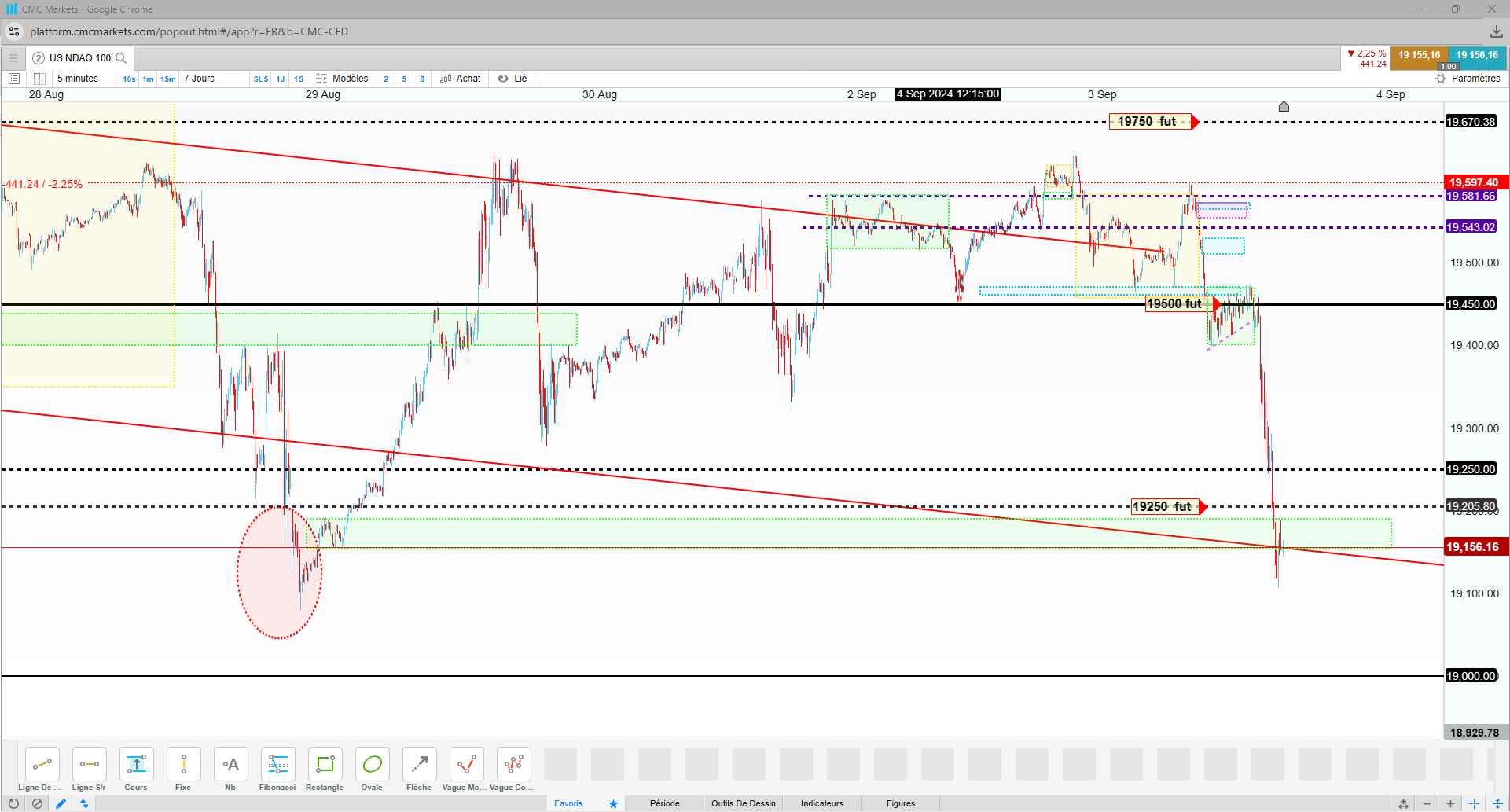Toggle the Lié linked eye option
The image size is (1510, 812).
point(513,79)
